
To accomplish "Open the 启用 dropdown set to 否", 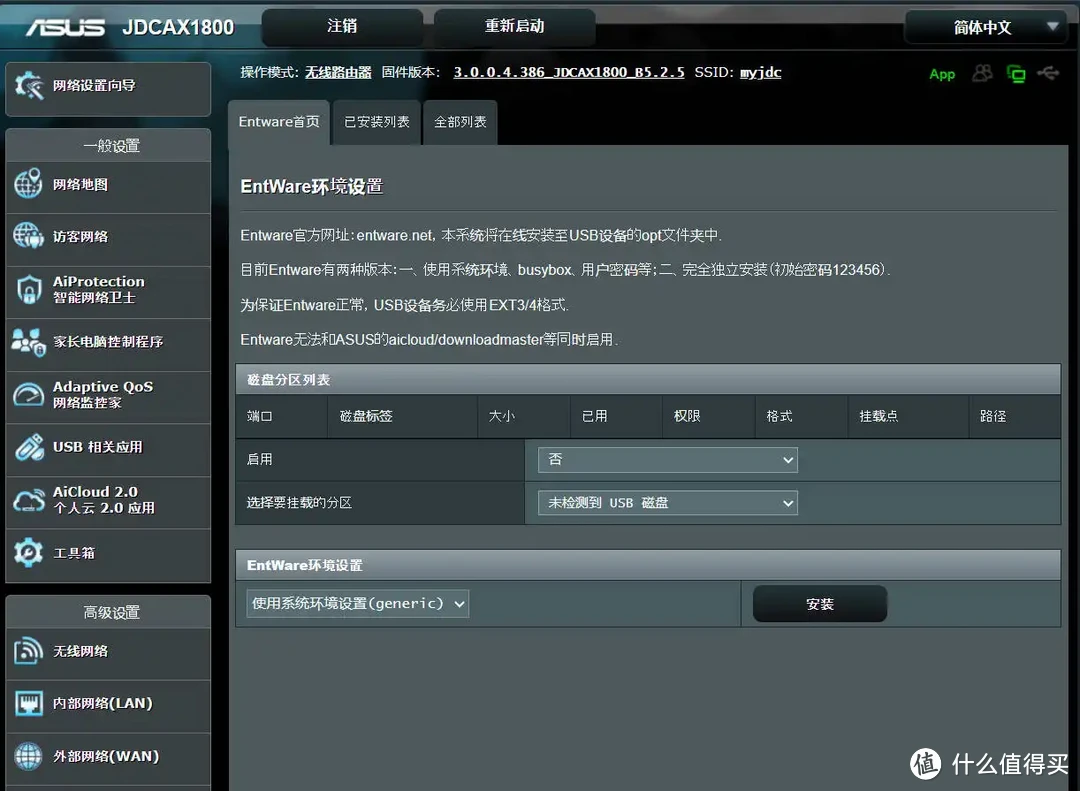I will coord(667,460).
